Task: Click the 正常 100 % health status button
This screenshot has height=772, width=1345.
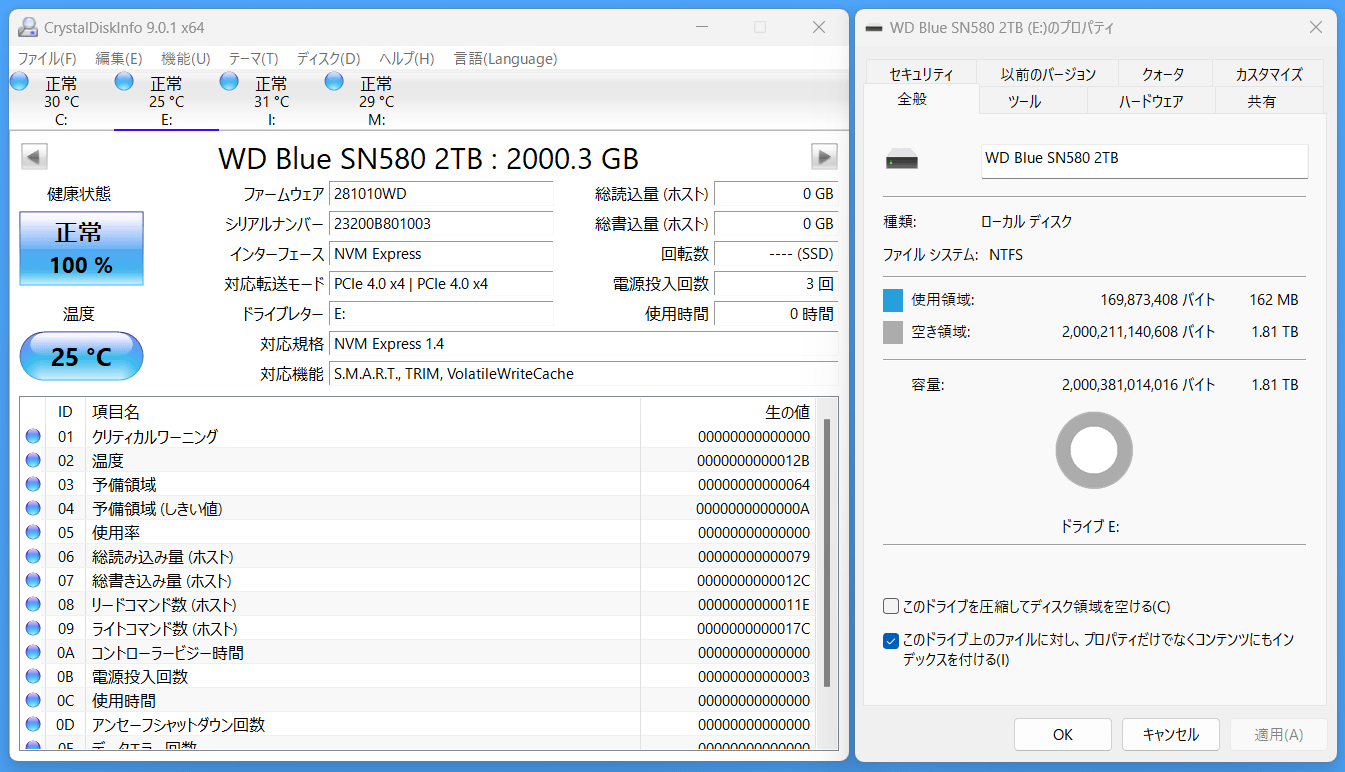Action: click(x=82, y=248)
